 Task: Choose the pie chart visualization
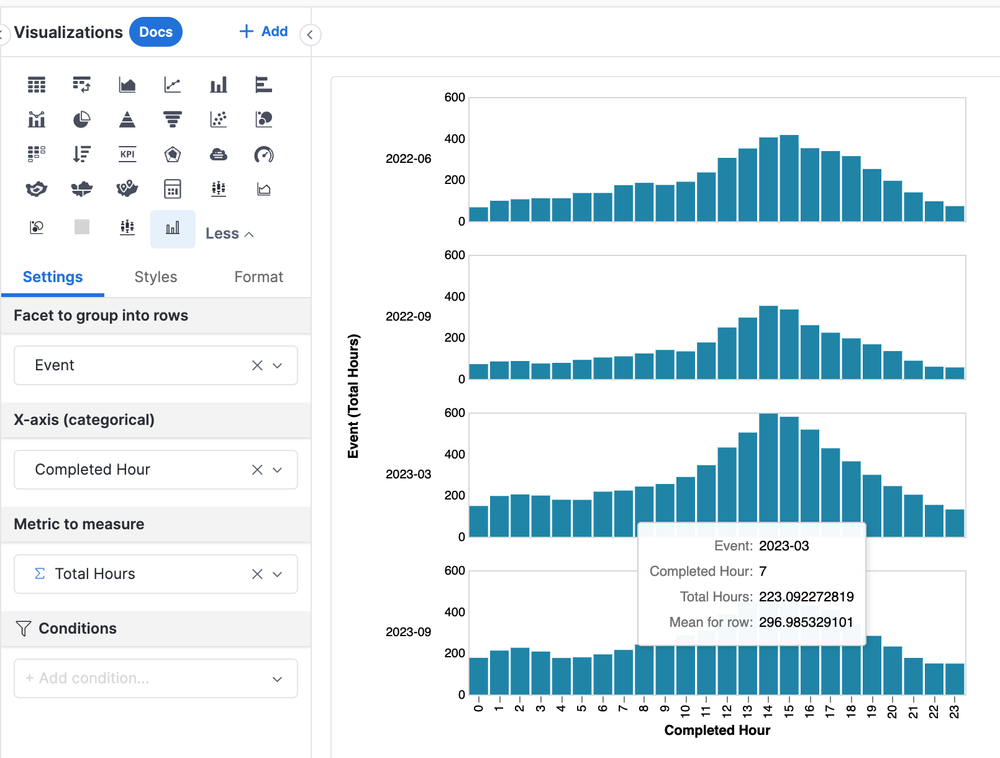81,119
